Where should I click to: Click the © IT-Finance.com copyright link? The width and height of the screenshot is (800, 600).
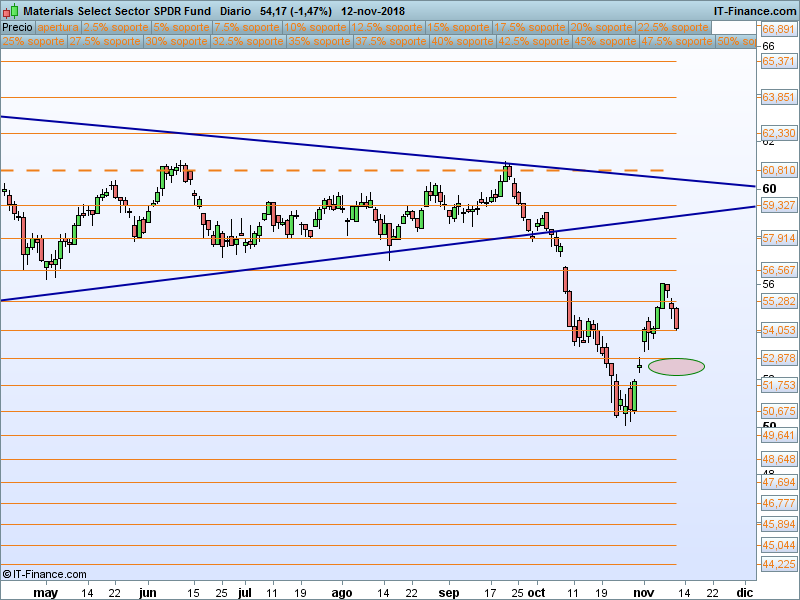coord(46,574)
